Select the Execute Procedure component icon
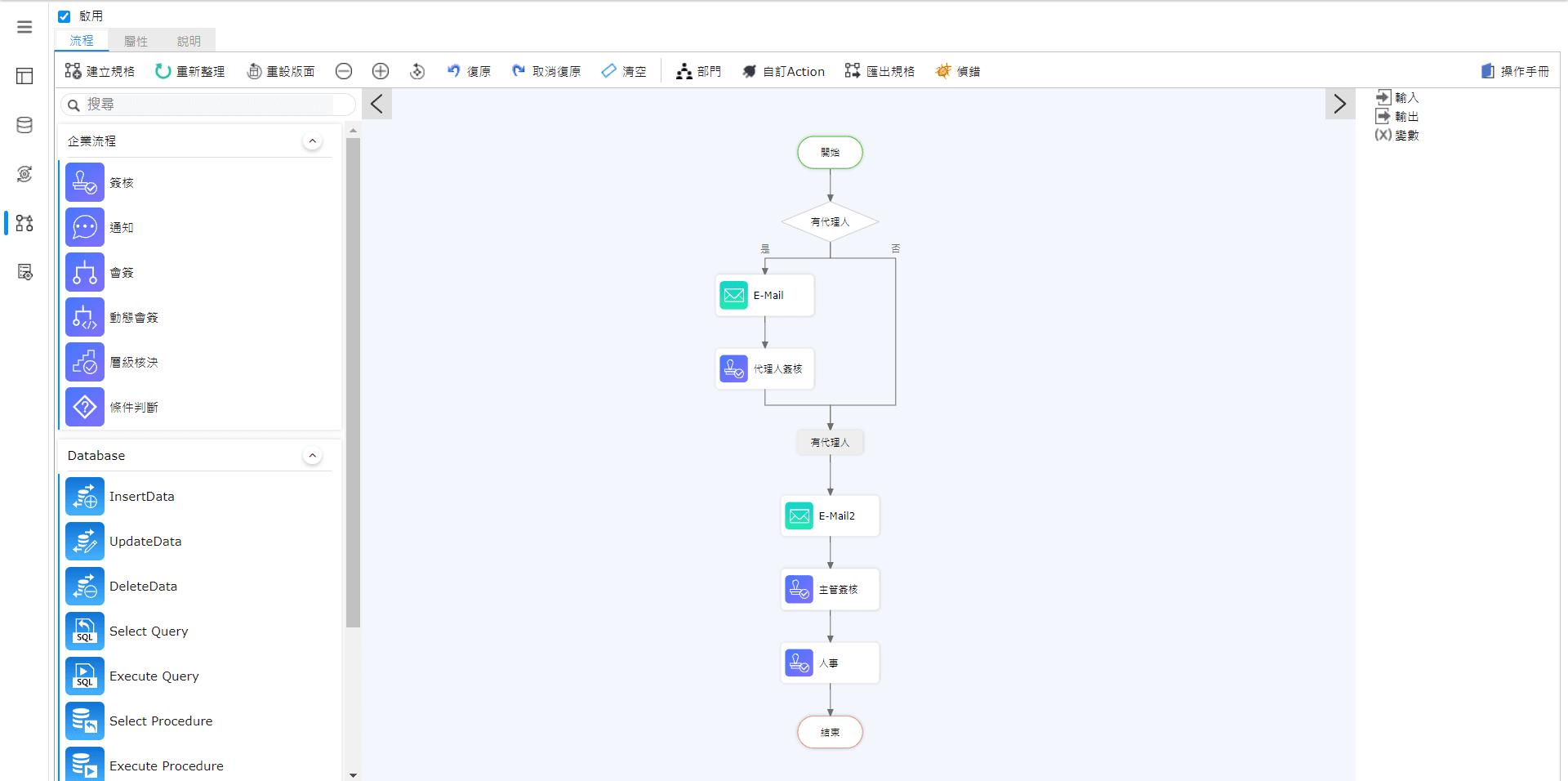This screenshot has width=1568, height=781. [85, 765]
